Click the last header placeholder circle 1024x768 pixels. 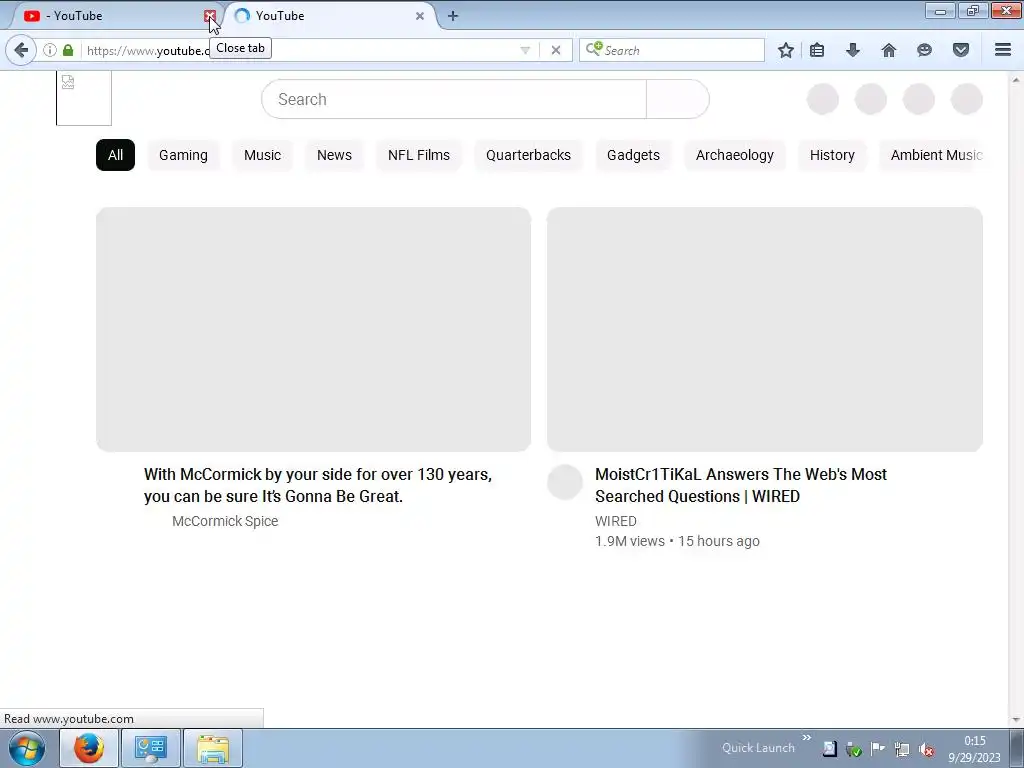click(967, 99)
